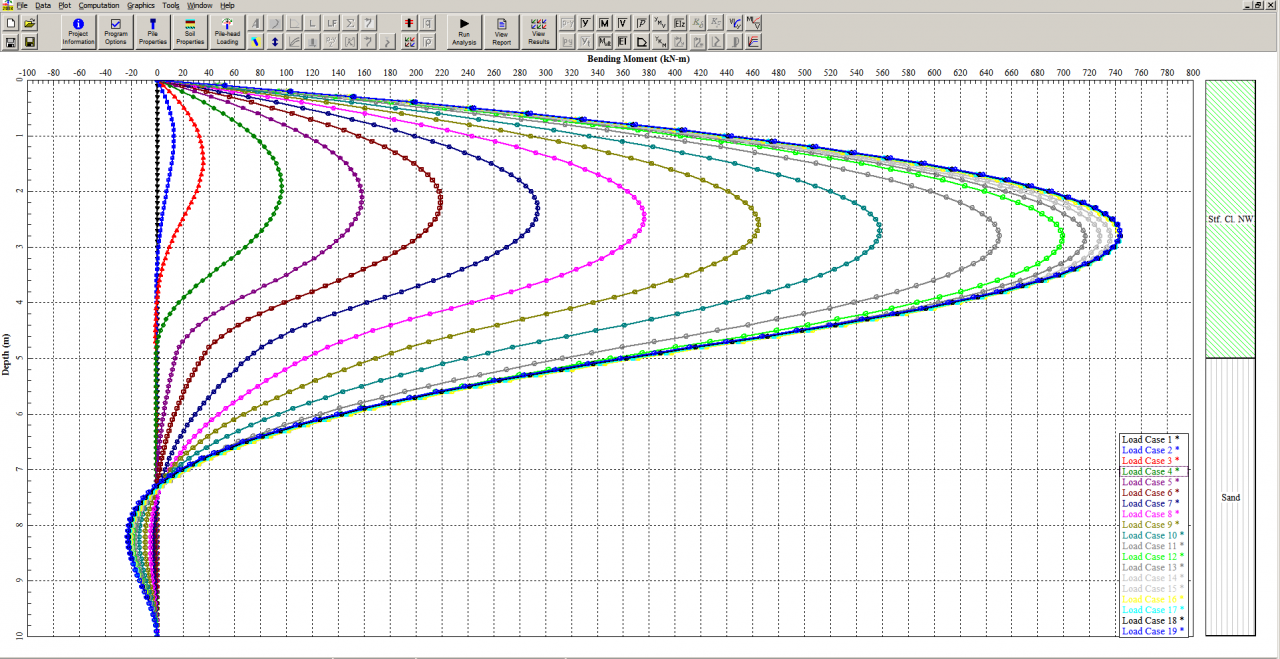Open the Data menu

pos(43,5)
